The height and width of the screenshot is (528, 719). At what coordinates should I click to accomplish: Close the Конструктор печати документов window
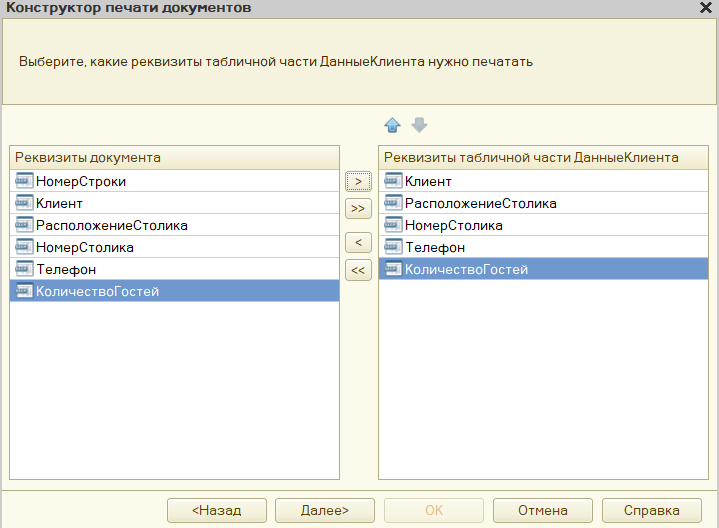(x=705, y=8)
